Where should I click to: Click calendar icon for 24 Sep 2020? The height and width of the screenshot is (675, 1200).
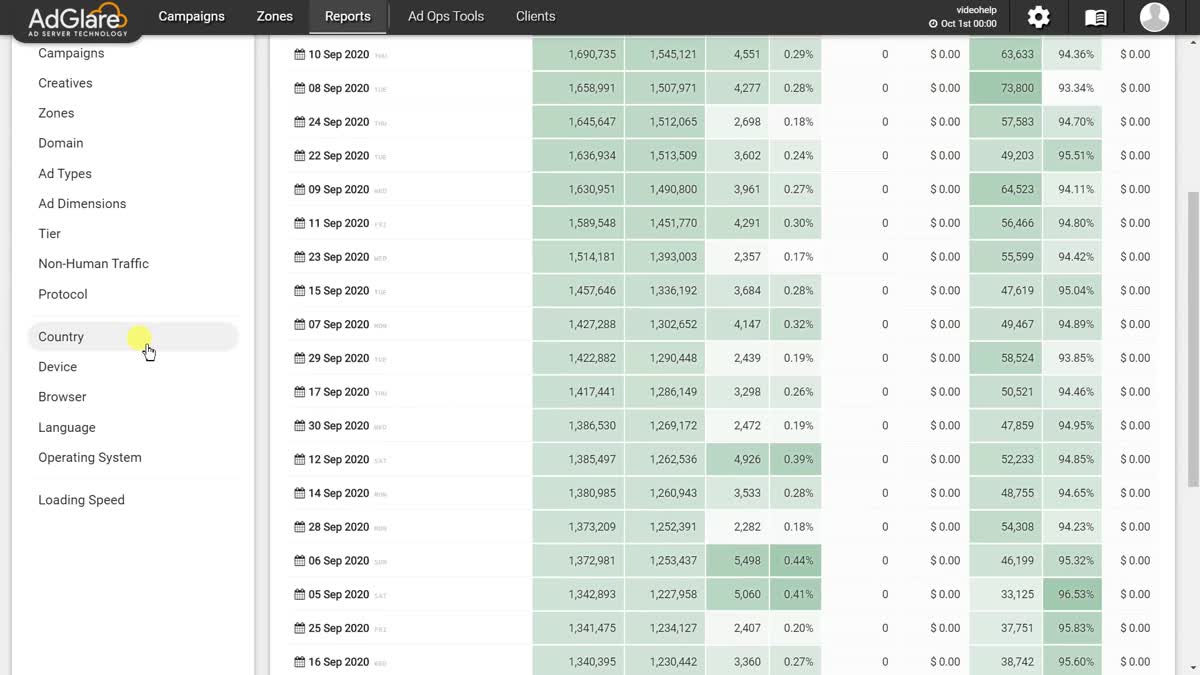pyautogui.click(x=300, y=122)
